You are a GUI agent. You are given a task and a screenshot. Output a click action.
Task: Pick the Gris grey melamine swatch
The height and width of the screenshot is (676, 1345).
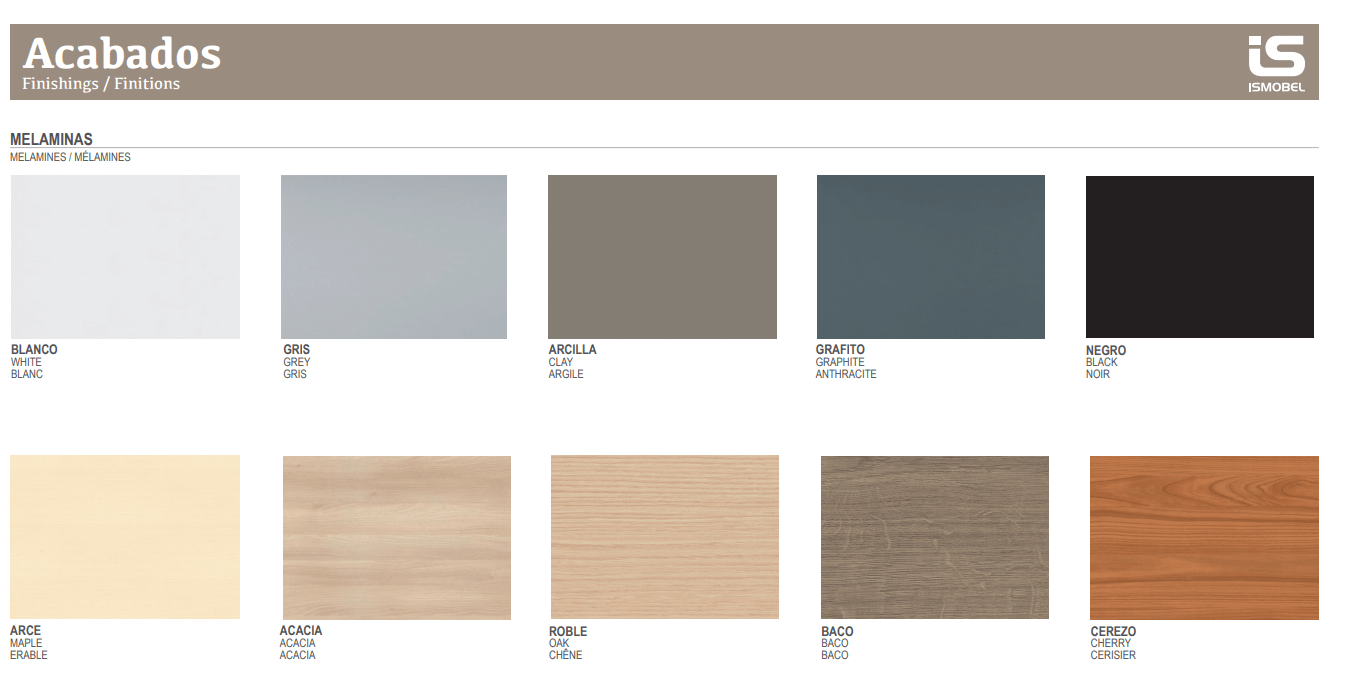click(x=394, y=257)
